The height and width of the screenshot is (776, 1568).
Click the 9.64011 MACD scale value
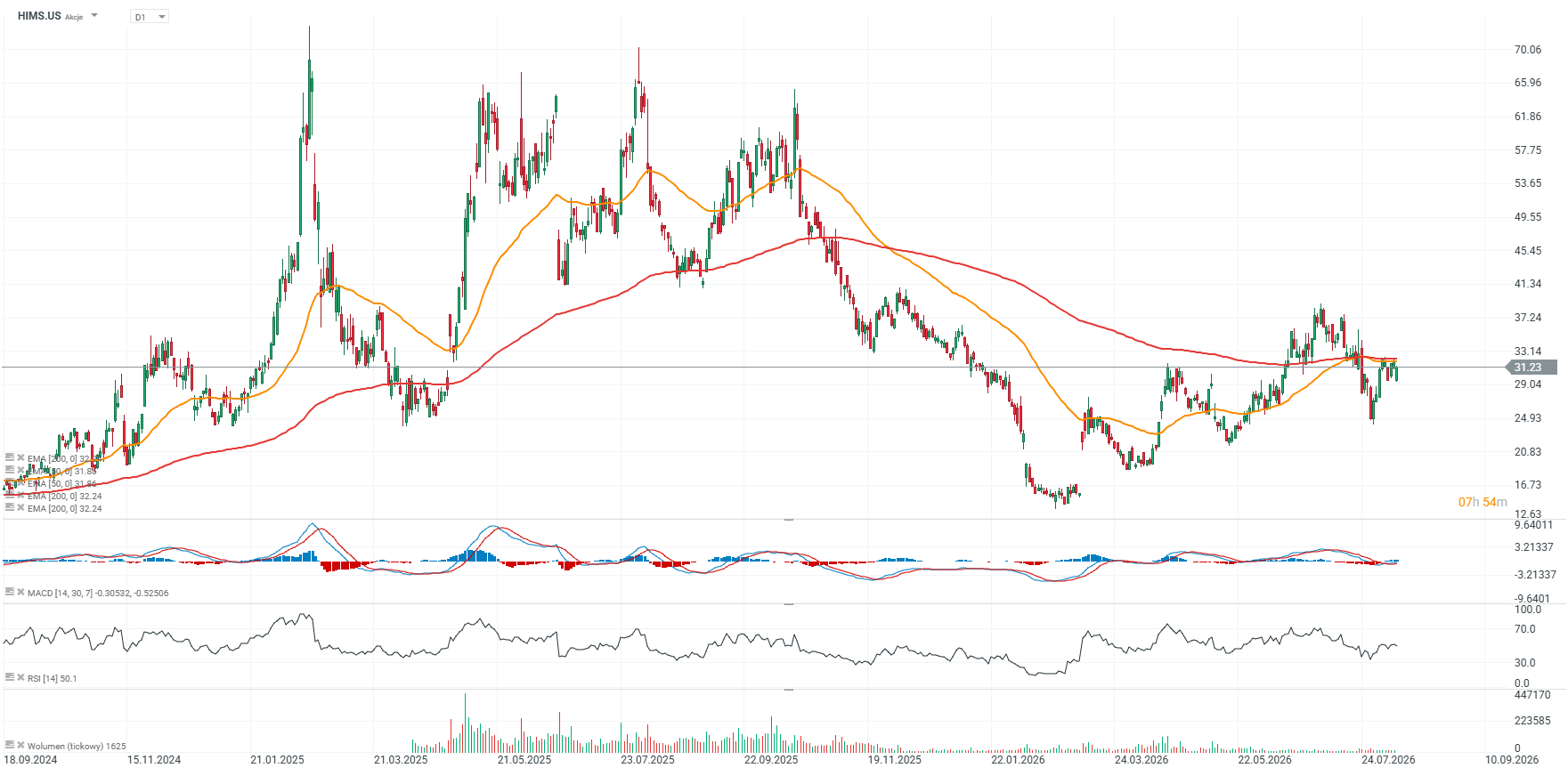[1533, 525]
